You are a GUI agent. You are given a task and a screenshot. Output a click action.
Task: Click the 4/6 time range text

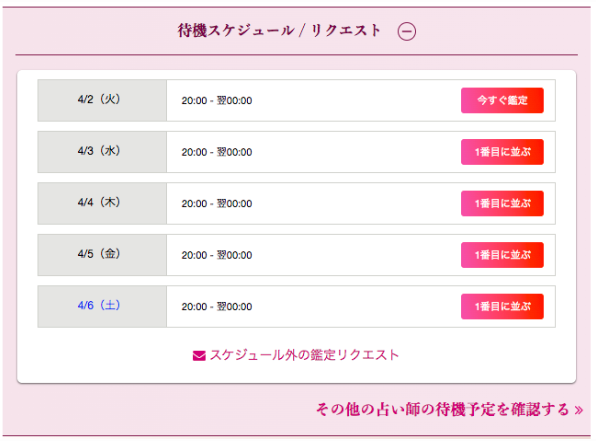(x=217, y=306)
